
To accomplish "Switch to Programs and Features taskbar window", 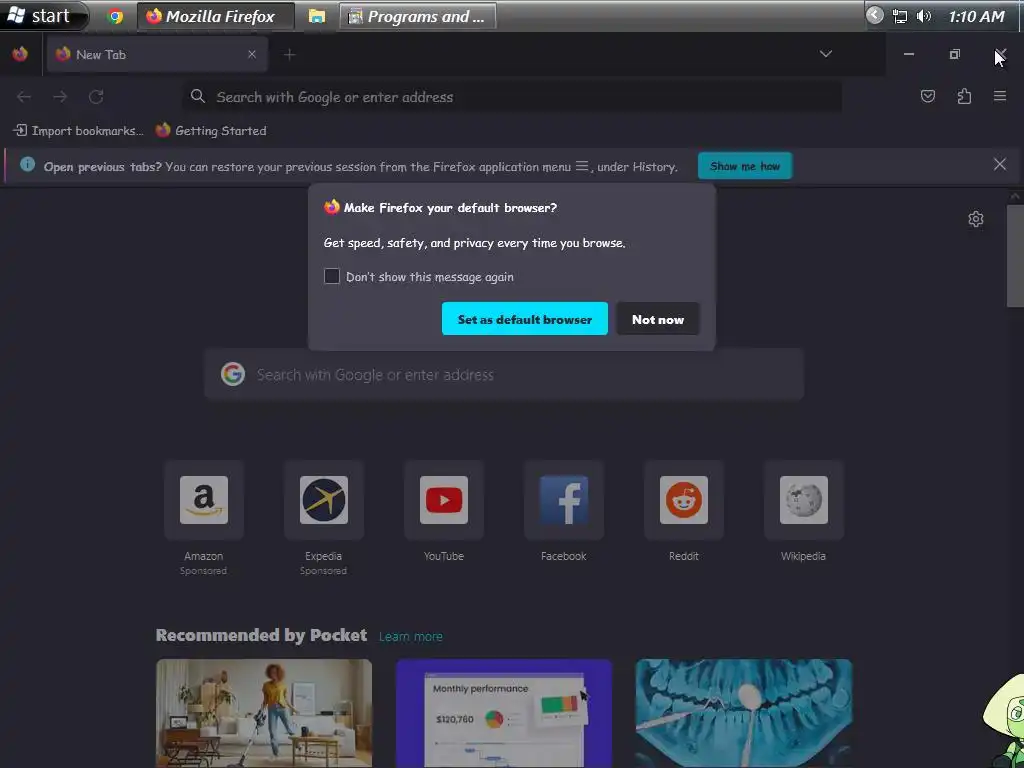I will point(418,16).
